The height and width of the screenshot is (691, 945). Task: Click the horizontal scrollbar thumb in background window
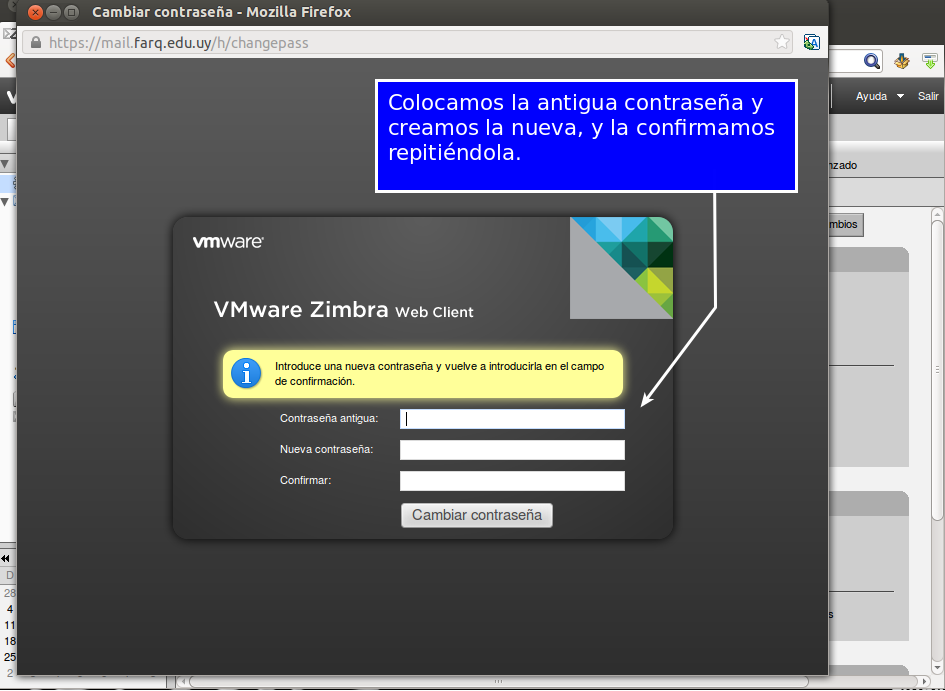click(498, 682)
